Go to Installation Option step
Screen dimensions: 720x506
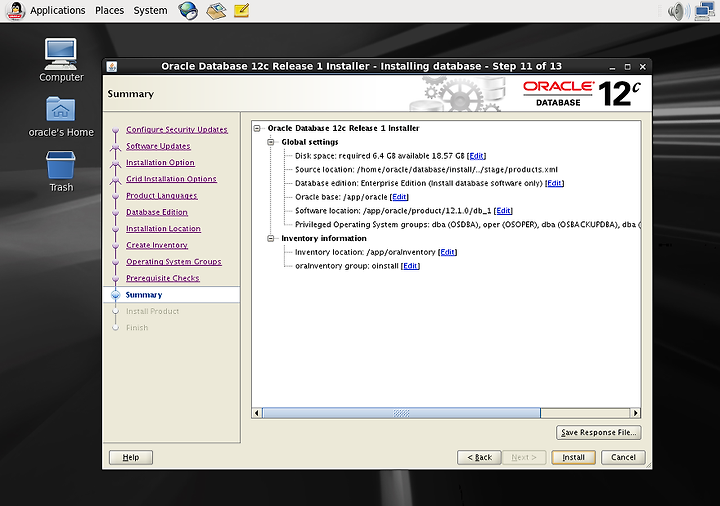(x=160, y=163)
